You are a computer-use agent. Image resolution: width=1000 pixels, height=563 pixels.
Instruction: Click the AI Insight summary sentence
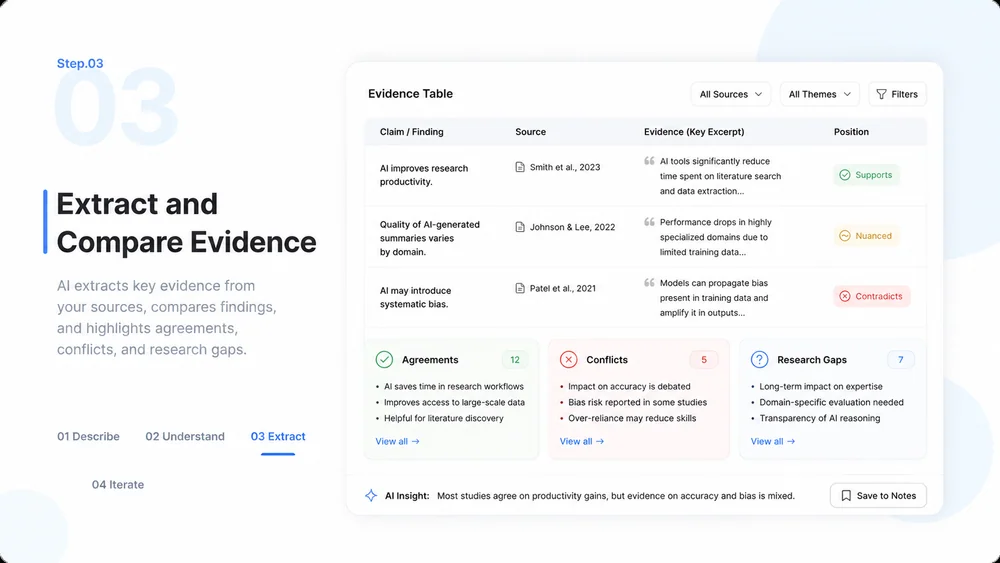pos(615,496)
